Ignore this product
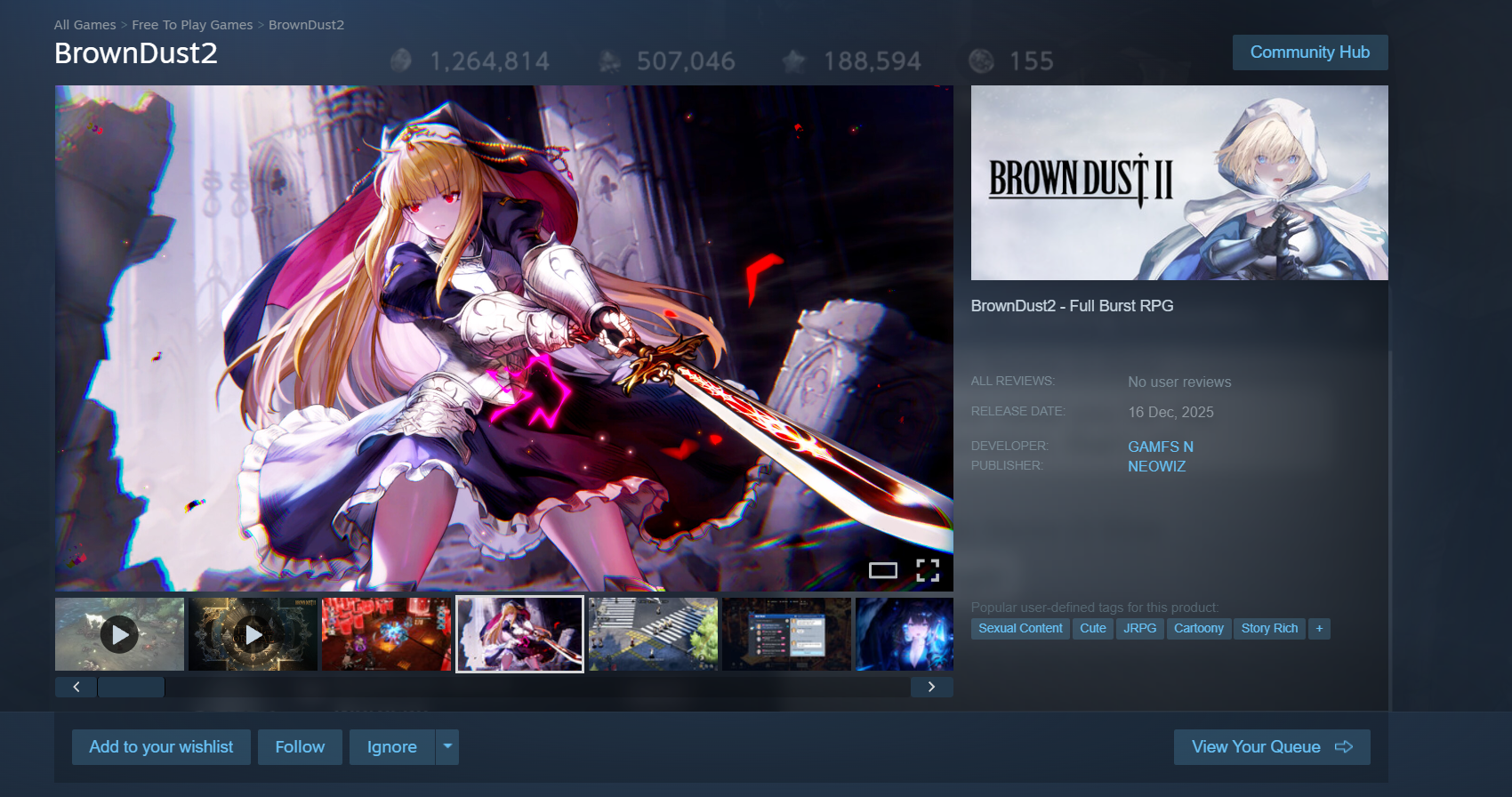This screenshot has height=797, width=1512. (392, 747)
